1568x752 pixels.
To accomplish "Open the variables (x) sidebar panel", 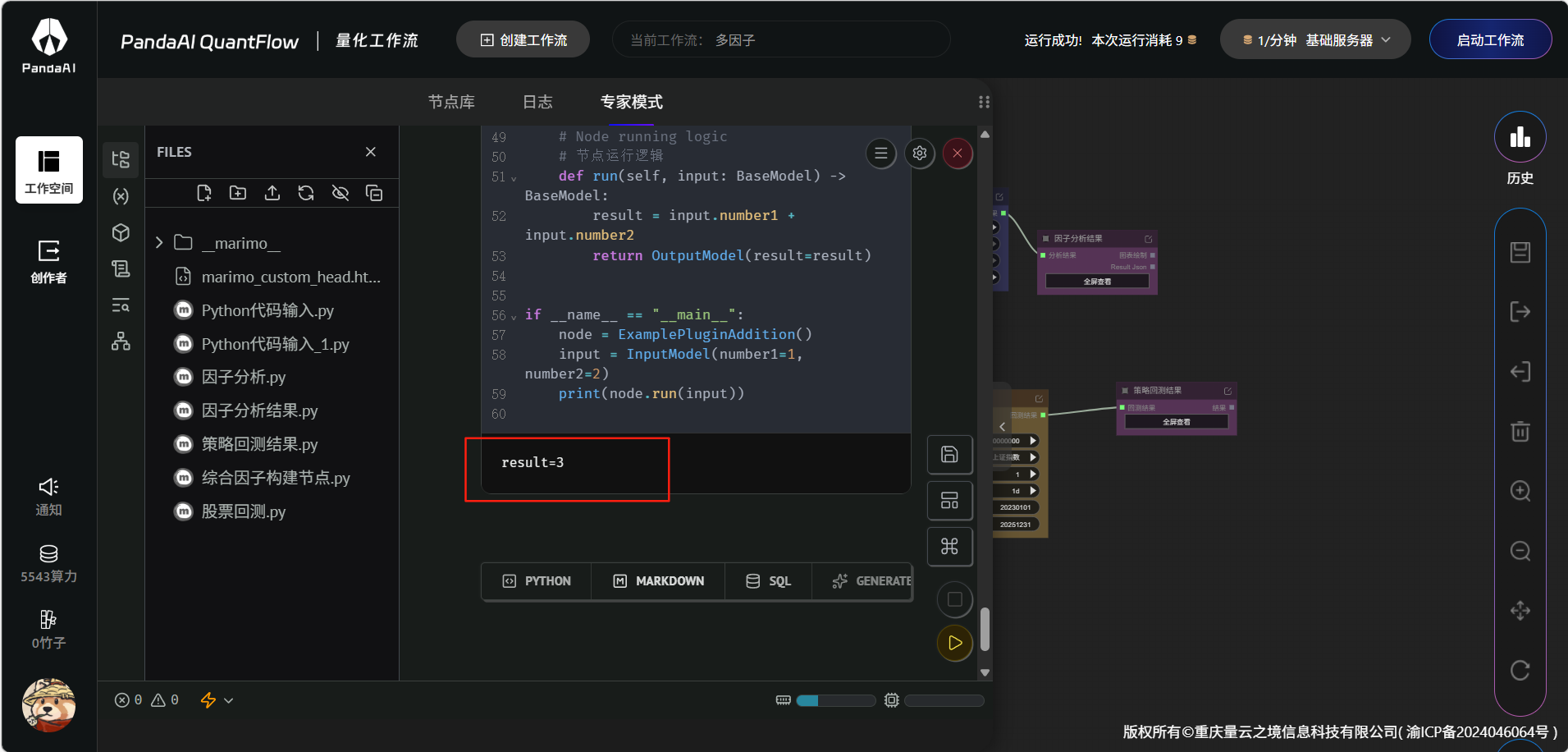I will [x=121, y=196].
